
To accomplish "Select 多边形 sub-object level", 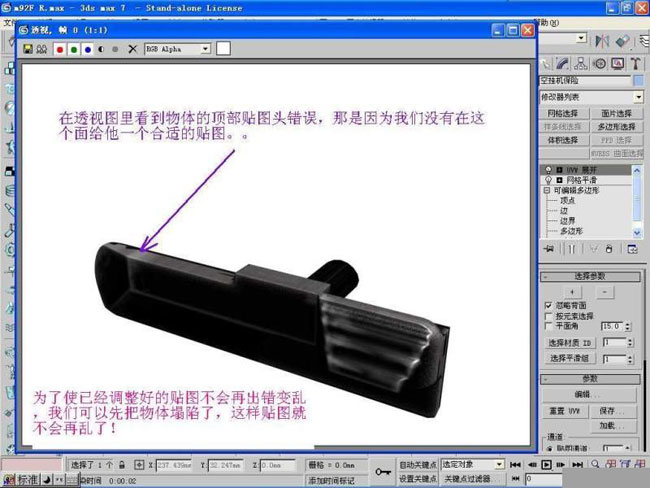I will [x=571, y=231].
